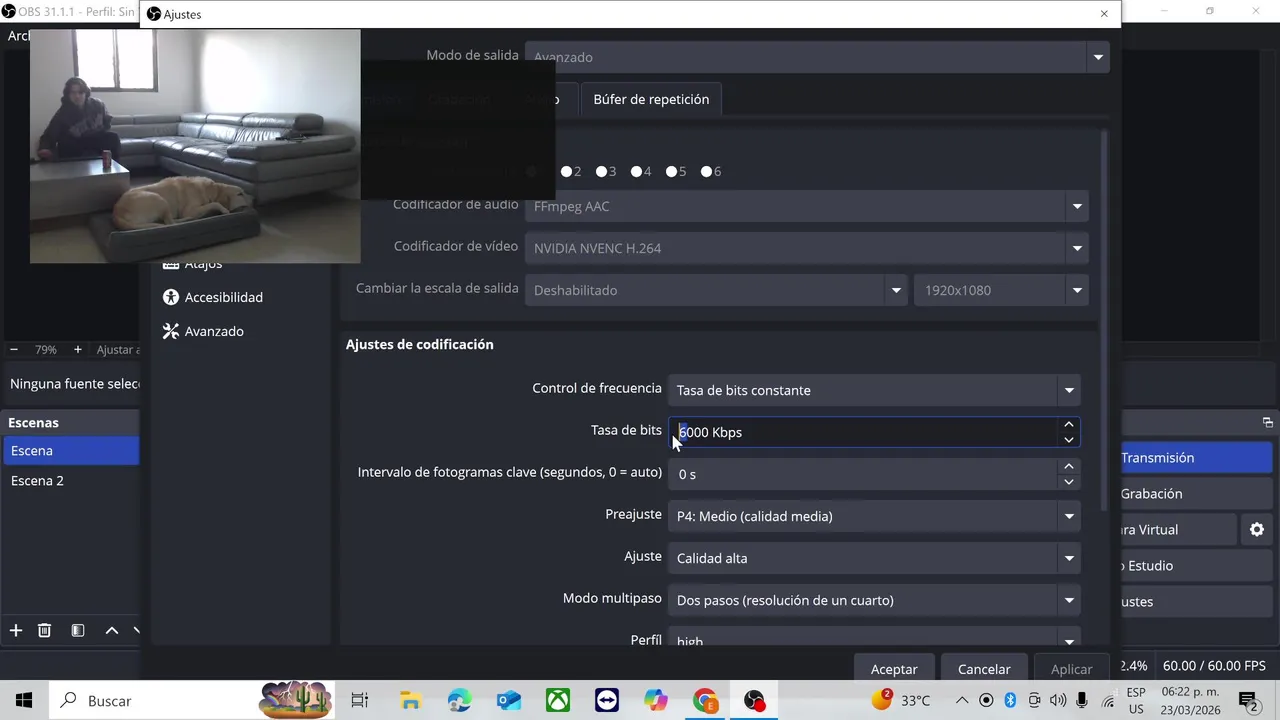The height and width of the screenshot is (720, 1280).
Task: Show hidden system tray icons
Action: (x=962, y=700)
